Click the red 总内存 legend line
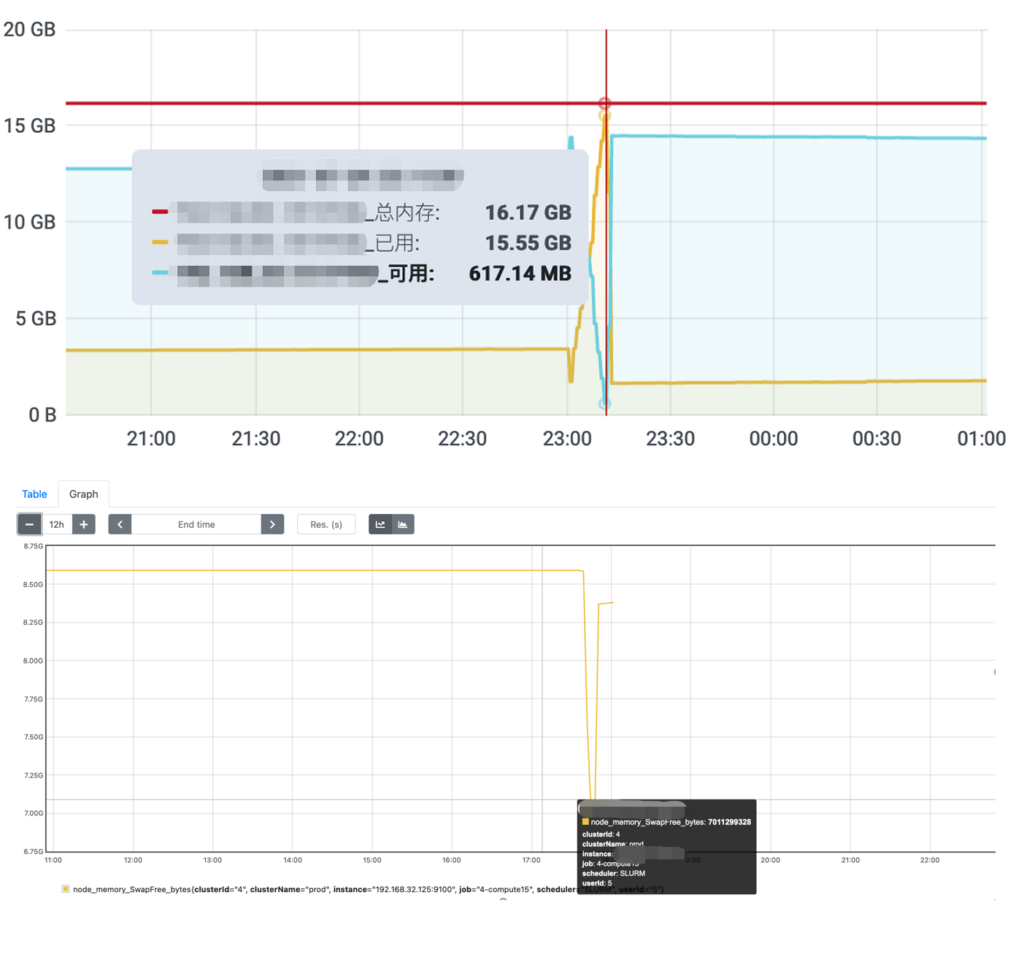The width and height of the screenshot is (1024, 960). point(160,212)
